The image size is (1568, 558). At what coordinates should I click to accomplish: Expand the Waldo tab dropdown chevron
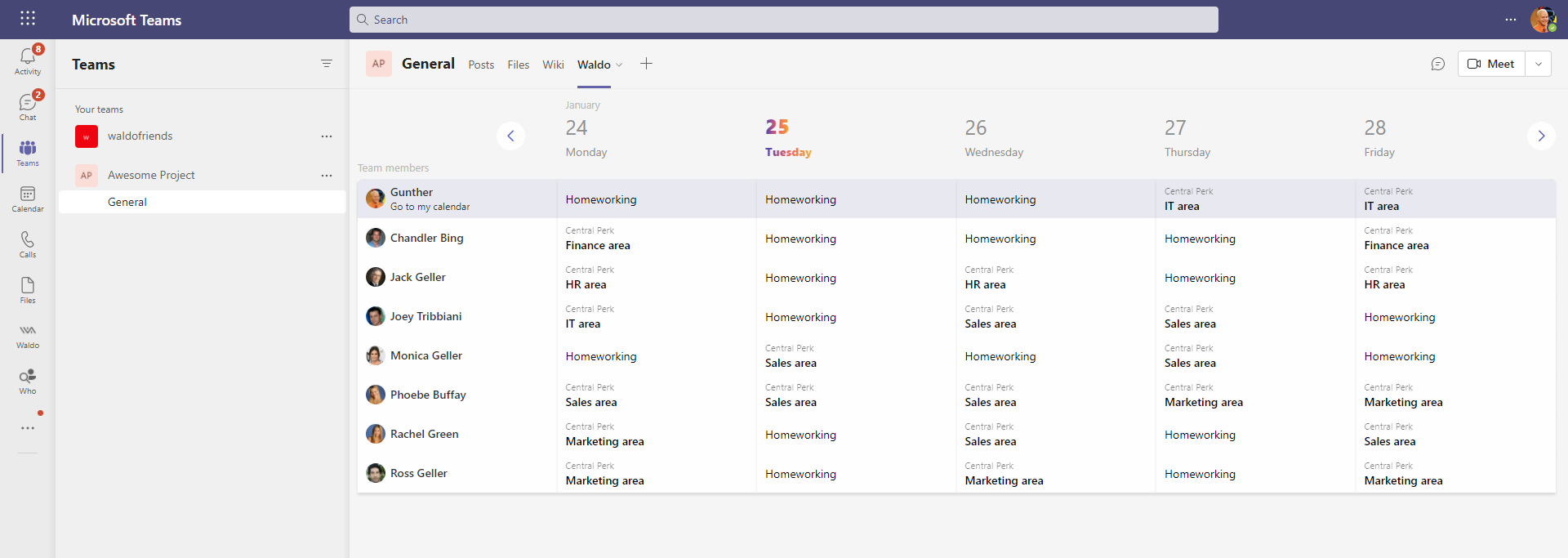click(619, 65)
